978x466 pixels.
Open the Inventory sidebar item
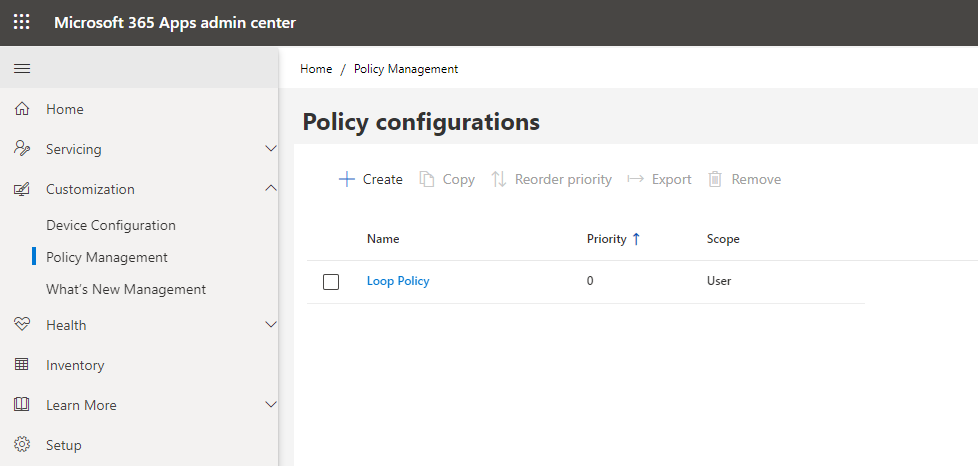point(75,366)
